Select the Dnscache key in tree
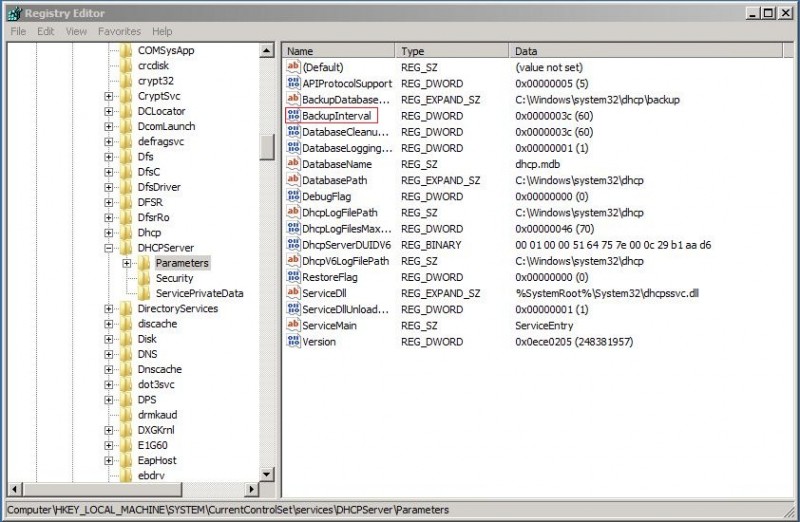 (159, 369)
